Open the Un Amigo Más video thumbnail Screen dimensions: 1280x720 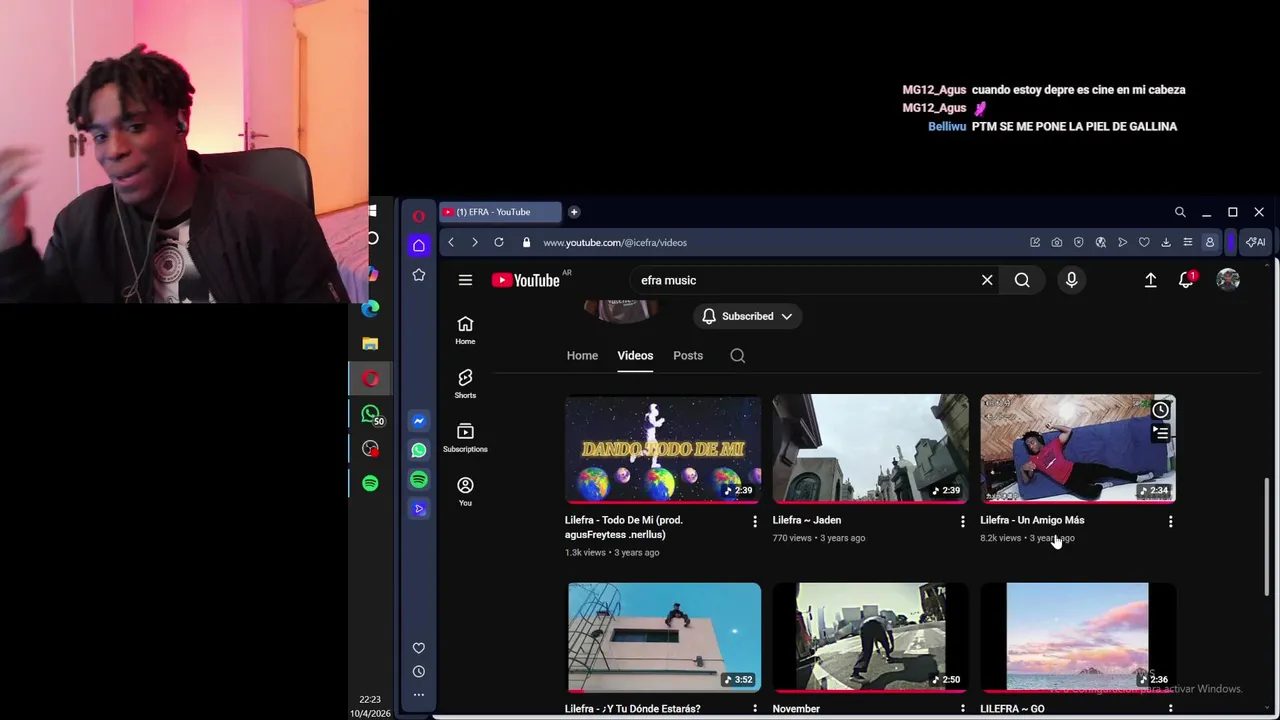pyautogui.click(x=1077, y=449)
